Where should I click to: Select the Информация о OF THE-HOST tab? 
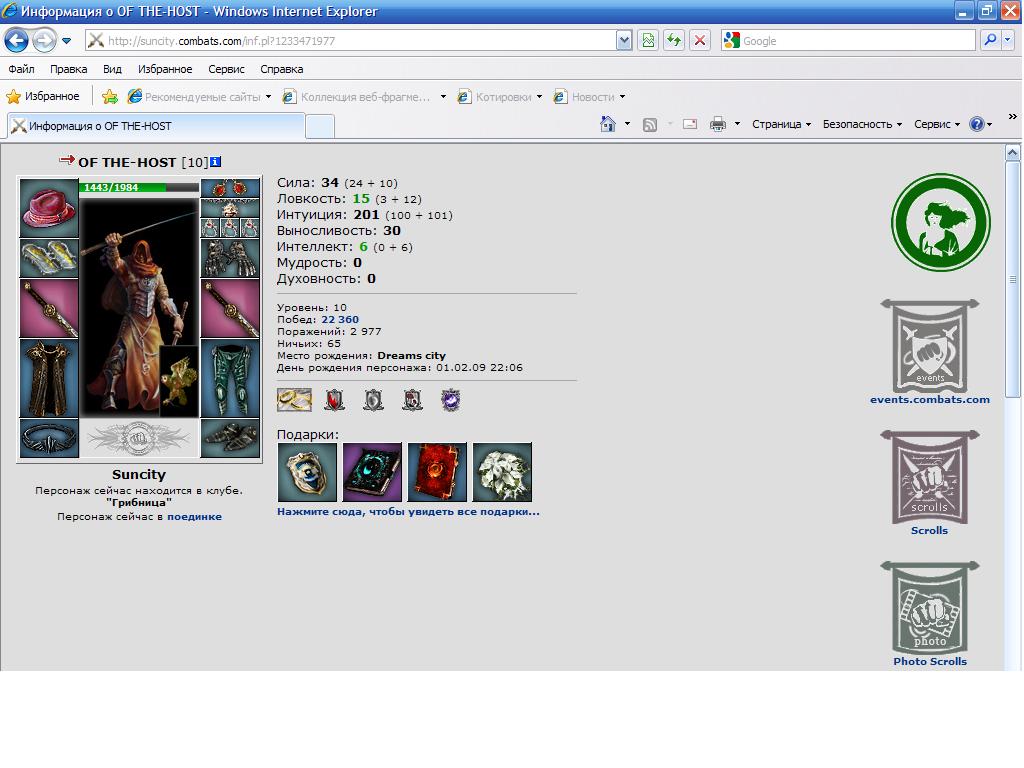pos(156,126)
